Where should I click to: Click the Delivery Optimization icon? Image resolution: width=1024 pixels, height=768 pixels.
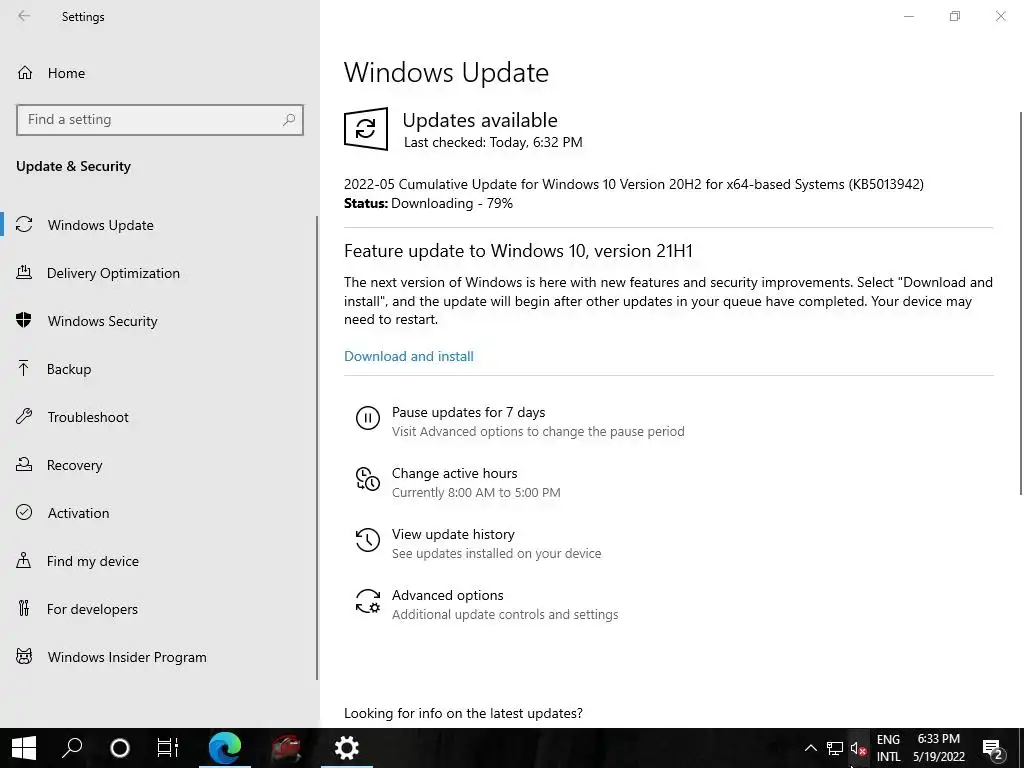click(x=24, y=272)
